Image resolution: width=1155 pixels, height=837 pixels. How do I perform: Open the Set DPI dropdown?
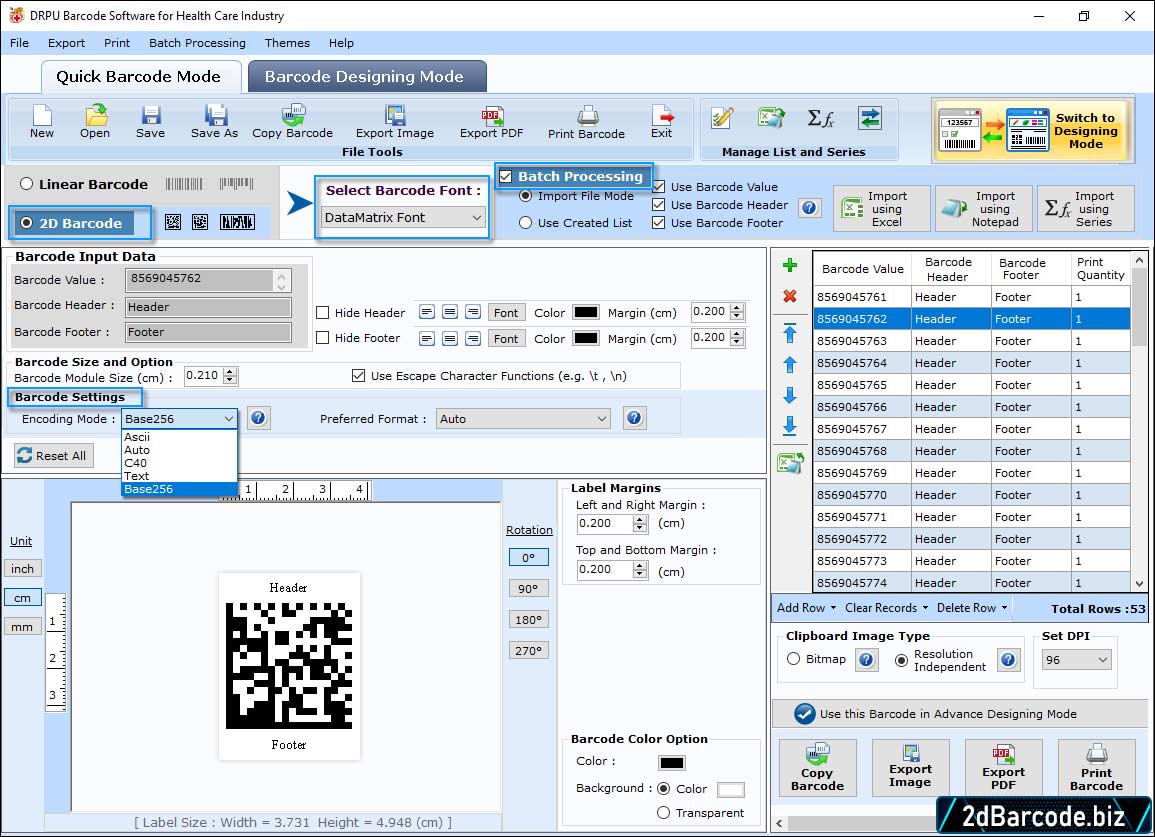click(x=1076, y=660)
